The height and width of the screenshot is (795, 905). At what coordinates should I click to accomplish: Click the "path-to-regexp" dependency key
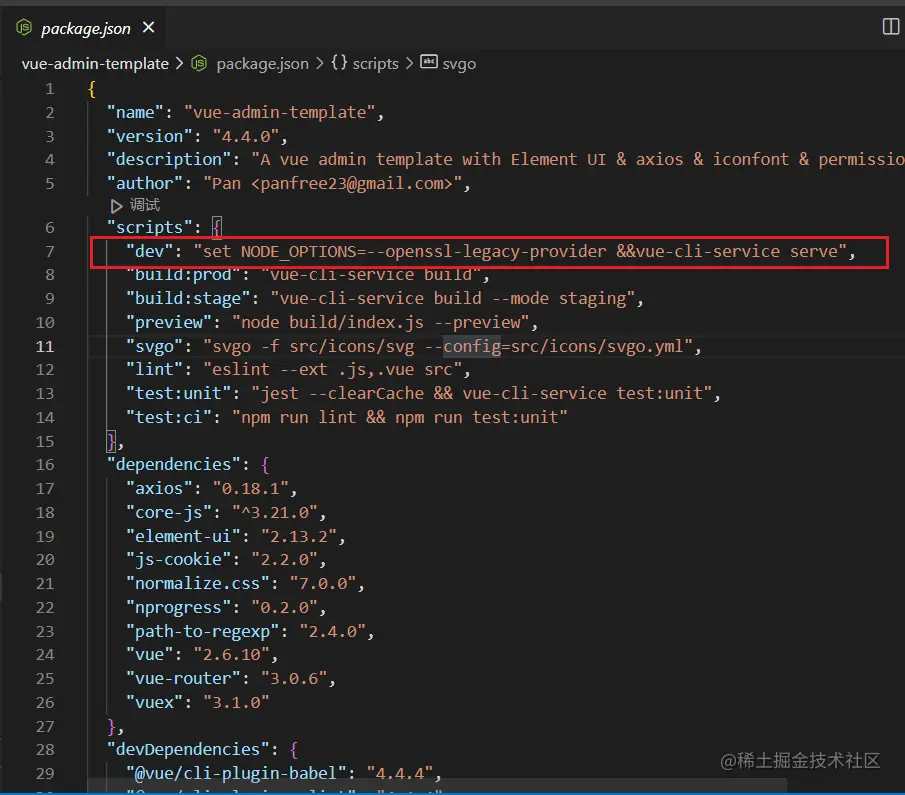point(203,632)
